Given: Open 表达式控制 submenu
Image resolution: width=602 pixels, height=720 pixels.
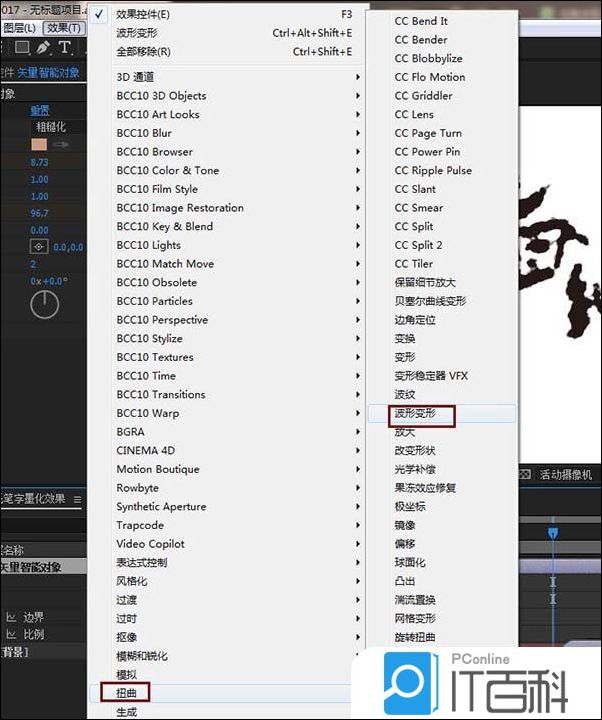Looking at the screenshot, I should click(x=228, y=562).
